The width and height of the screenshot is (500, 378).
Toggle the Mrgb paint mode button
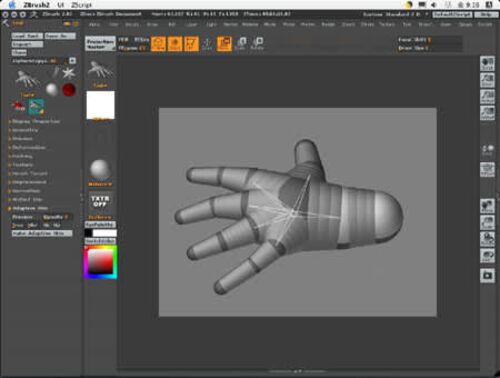click(x=123, y=40)
